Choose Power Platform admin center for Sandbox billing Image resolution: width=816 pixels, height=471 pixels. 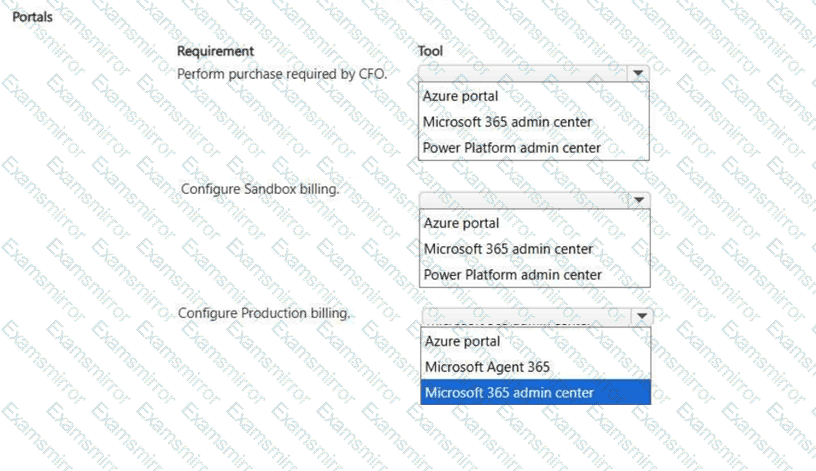click(534, 275)
